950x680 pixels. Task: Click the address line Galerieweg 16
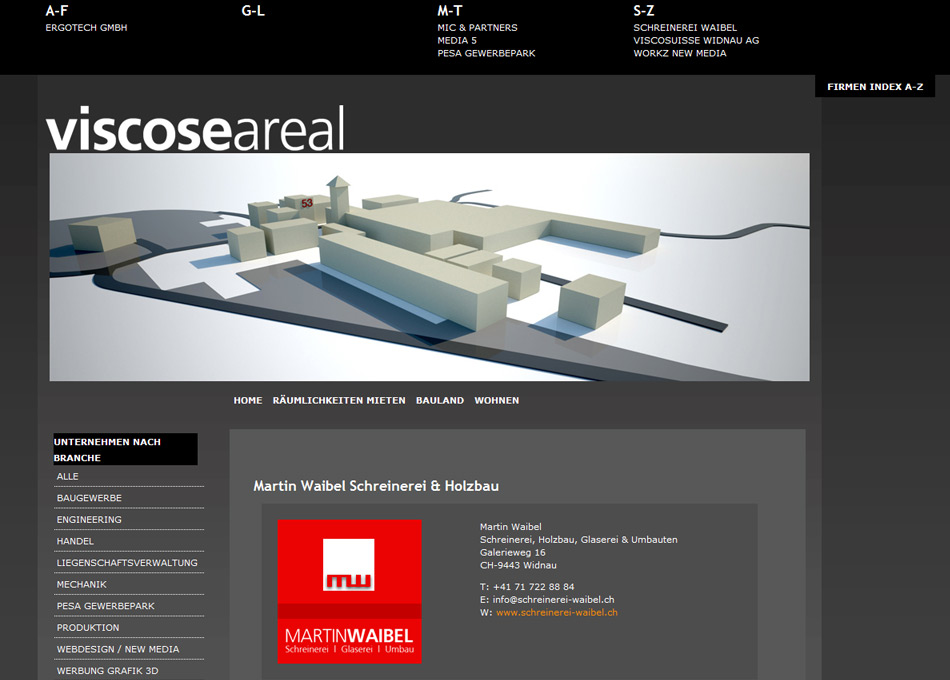(513, 553)
